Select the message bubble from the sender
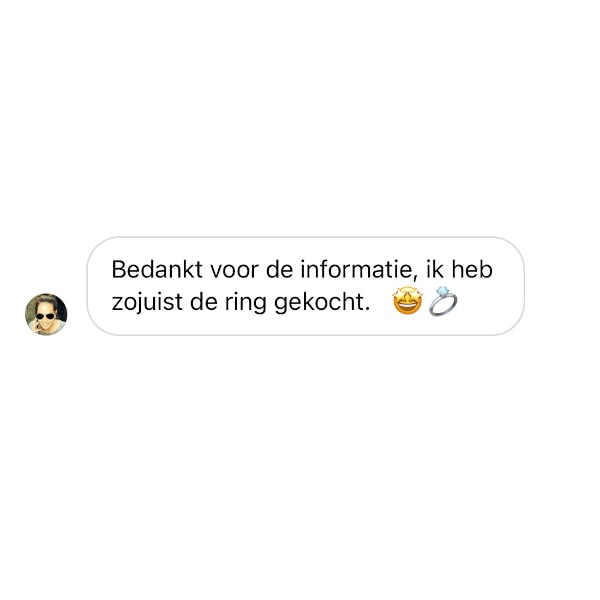 tap(305, 286)
